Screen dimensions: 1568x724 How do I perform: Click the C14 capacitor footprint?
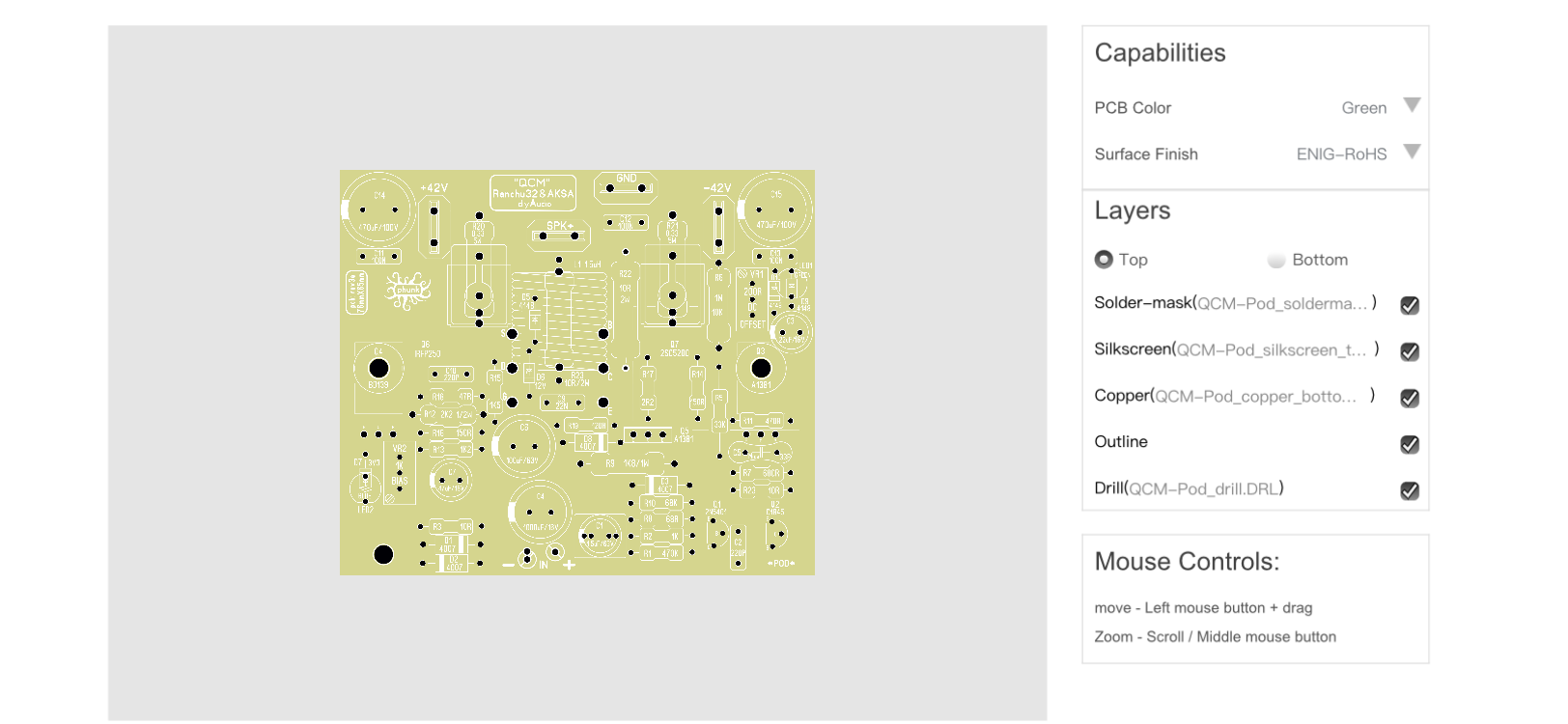point(378,210)
